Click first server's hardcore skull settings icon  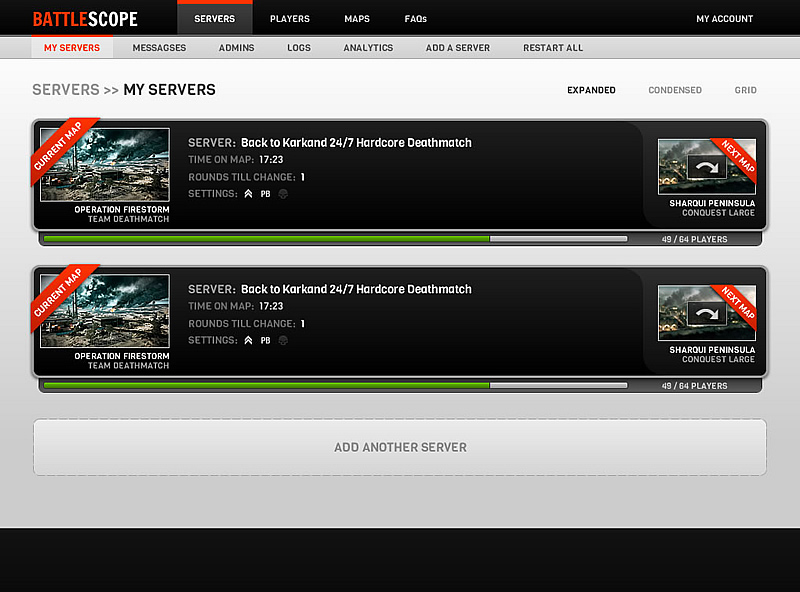(x=283, y=194)
